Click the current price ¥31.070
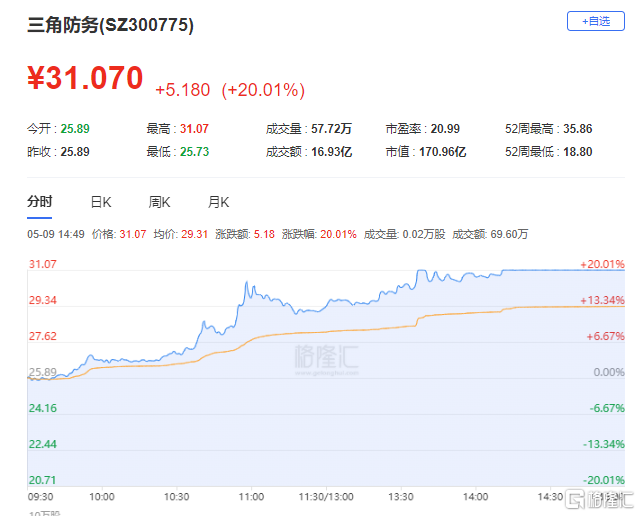 pos(85,78)
